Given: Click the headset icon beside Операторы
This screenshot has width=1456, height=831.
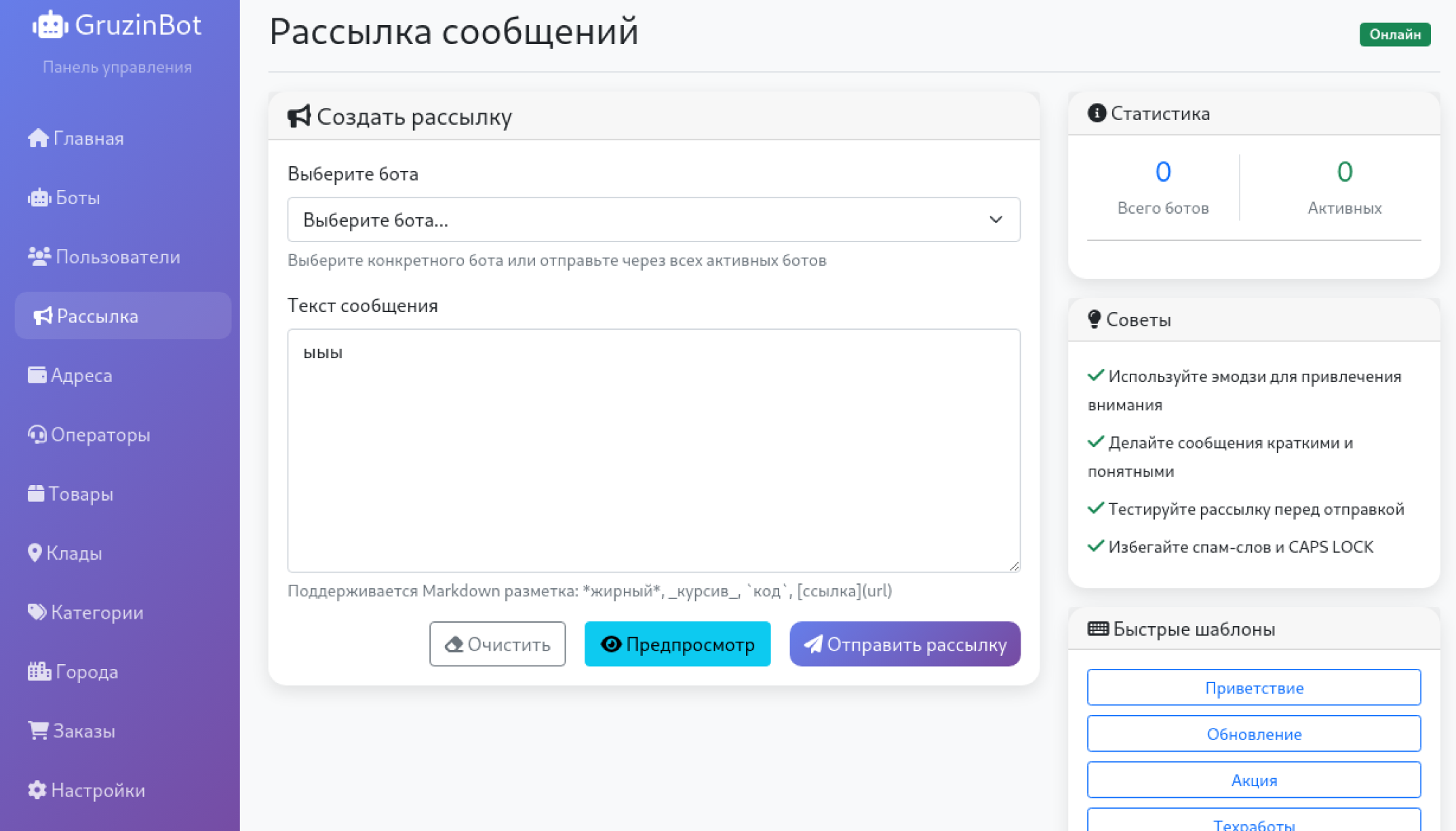Looking at the screenshot, I should [37, 434].
